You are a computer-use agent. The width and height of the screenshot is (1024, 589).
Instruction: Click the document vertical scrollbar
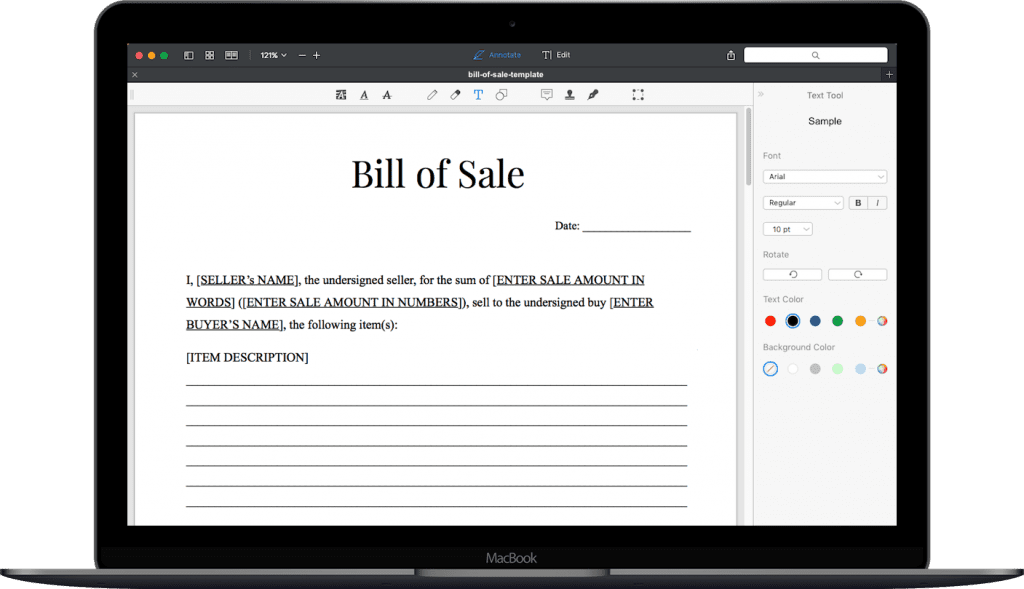click(x=748, y=147)
